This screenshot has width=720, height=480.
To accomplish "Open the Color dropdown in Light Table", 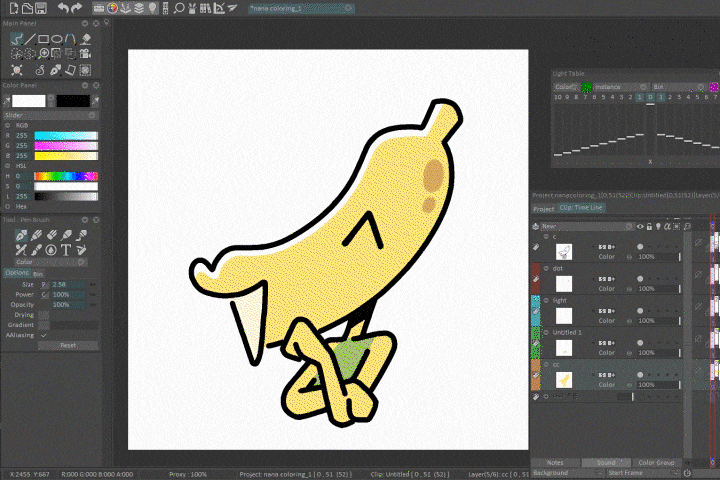I will pyautogui.click(x=566, y=87).
